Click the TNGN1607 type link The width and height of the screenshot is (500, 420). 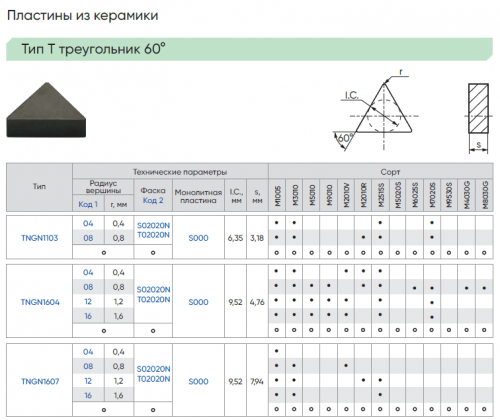(40, 381)
